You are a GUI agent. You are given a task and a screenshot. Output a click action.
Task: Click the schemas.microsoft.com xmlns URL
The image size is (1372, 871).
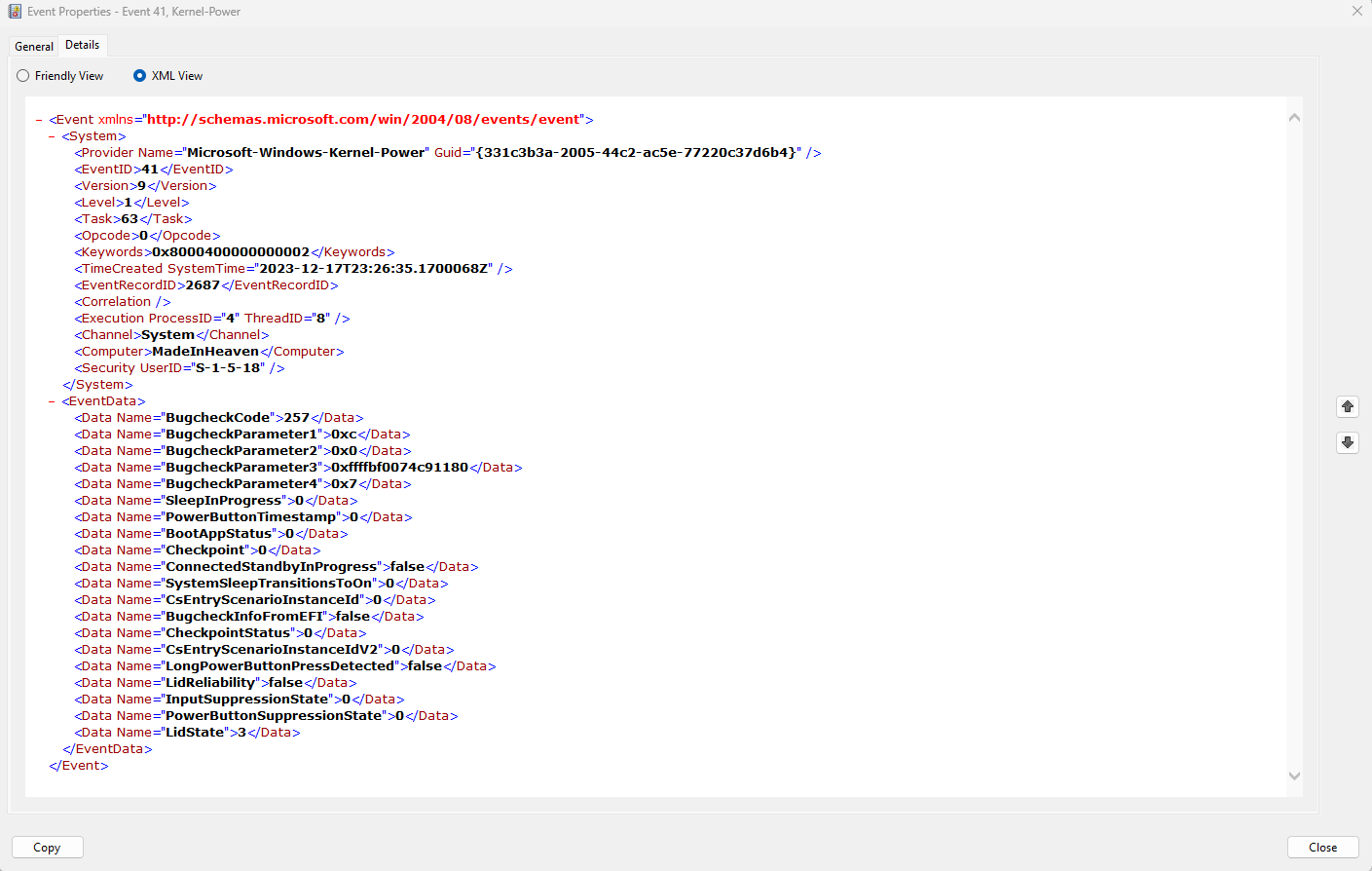(363, 120)
